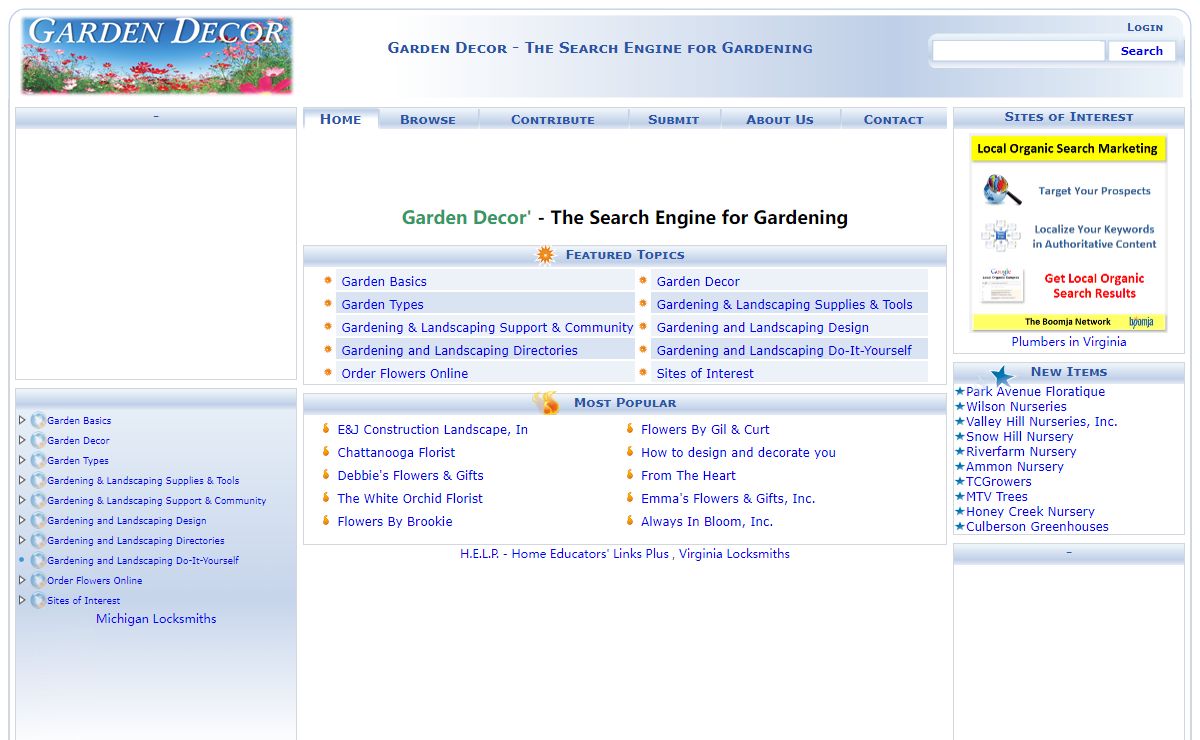Open The White Orchid Florist link

410,499
